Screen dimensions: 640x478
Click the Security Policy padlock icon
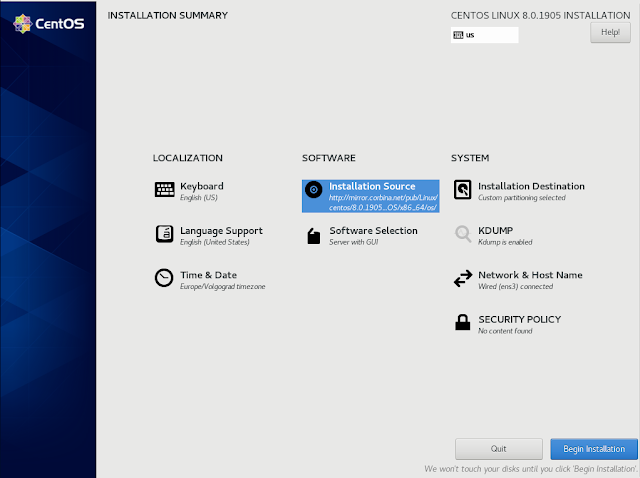pos(462,322)
